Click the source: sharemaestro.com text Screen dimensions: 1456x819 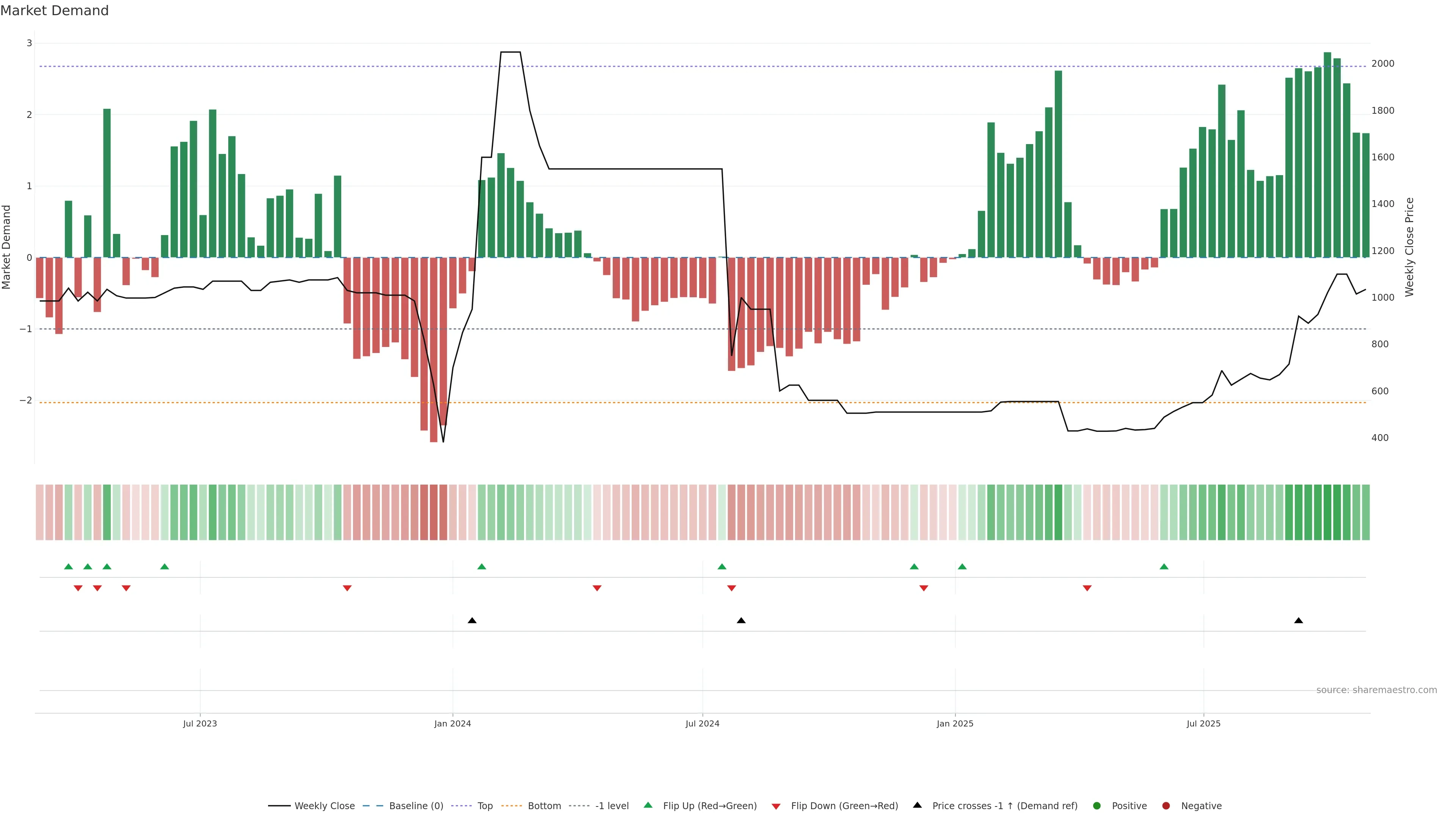[1376, 690]
